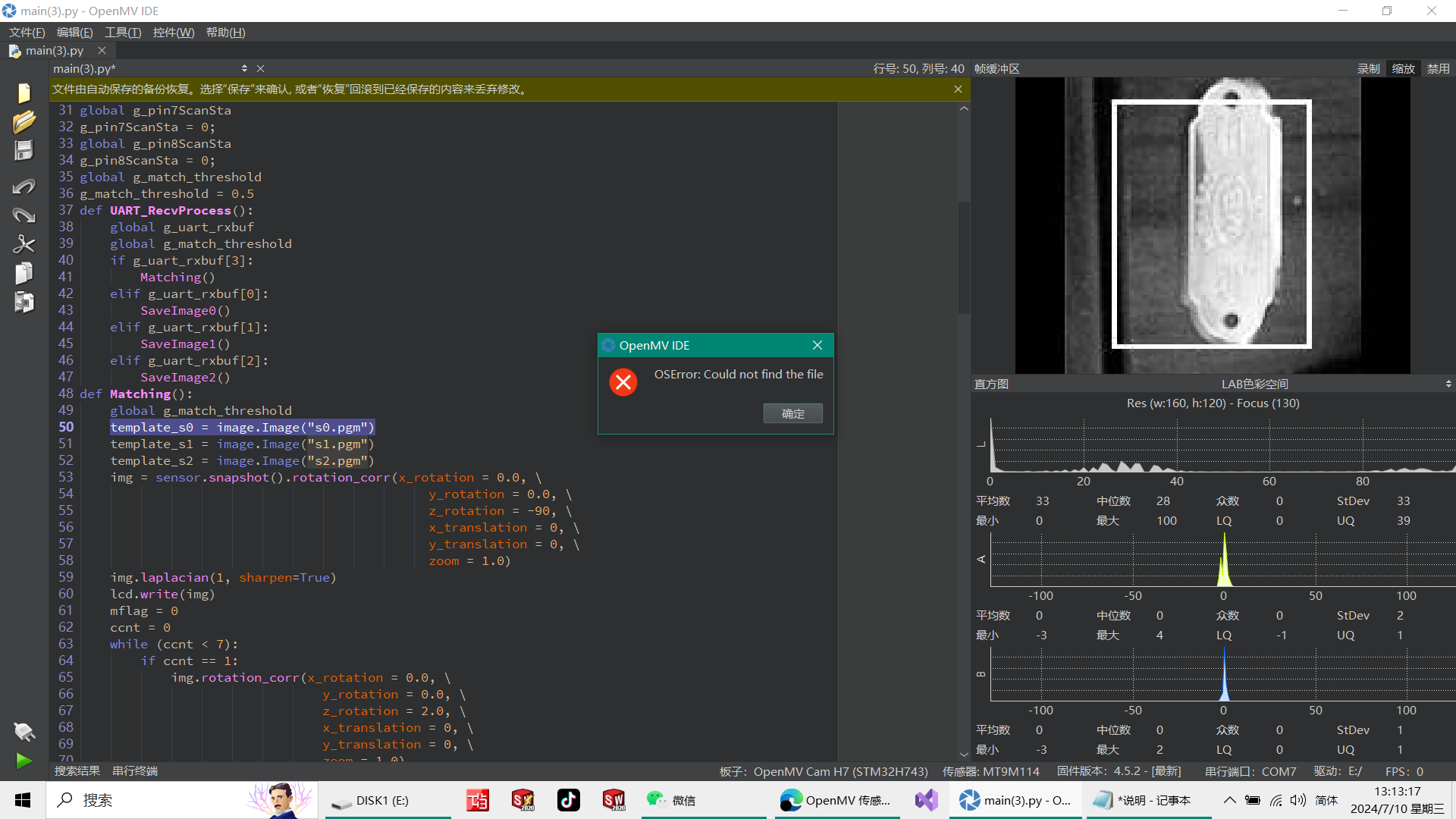Click the FPS: 0 status entry

[1404, 771]
